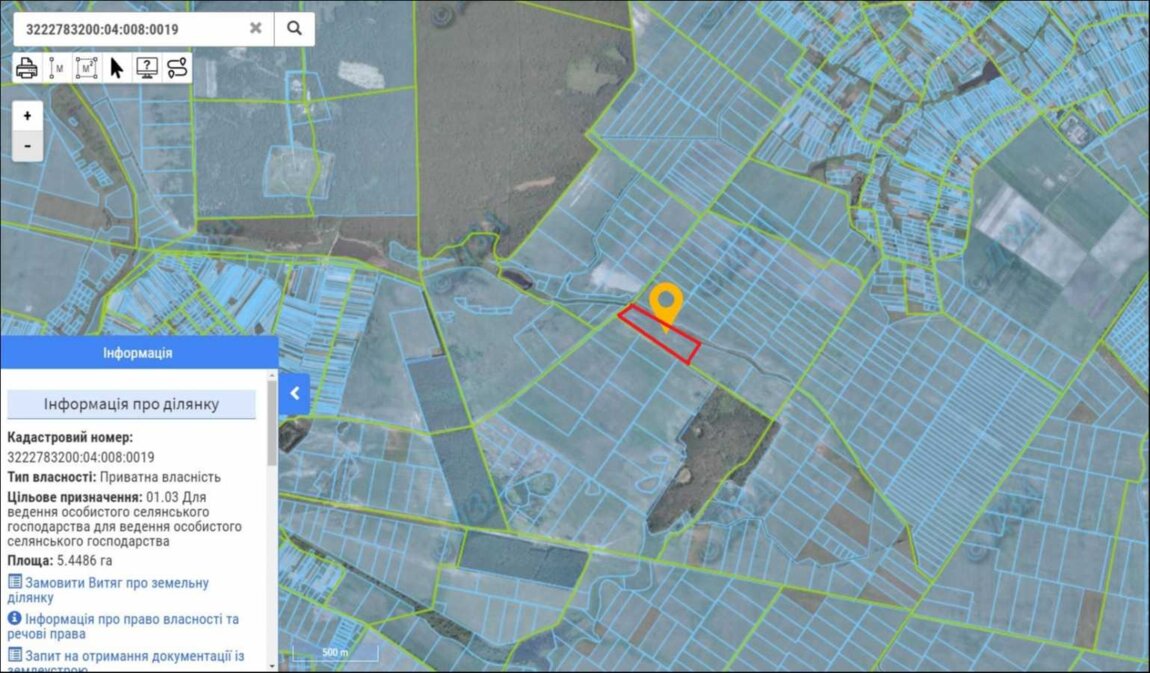
Task: Open the help monitor icon
Action: (147, 68)
